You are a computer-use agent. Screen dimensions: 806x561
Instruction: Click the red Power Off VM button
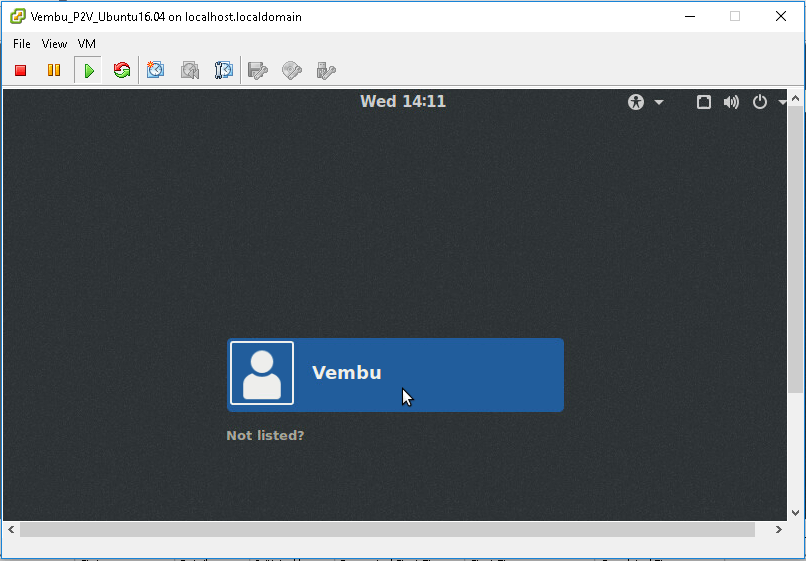(21, 70)
